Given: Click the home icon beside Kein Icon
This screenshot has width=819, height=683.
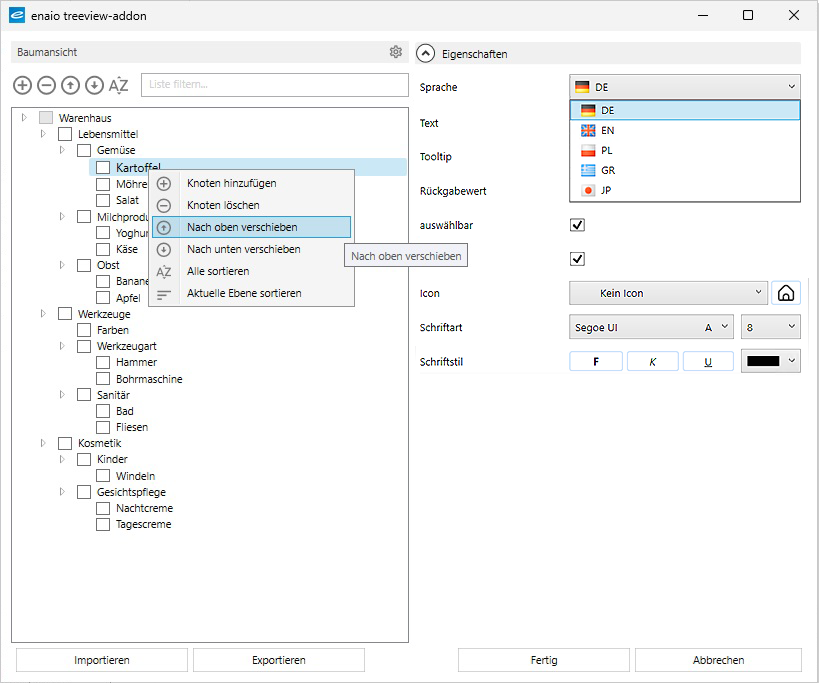Looking at the screenshot, I should pos(786,294).
